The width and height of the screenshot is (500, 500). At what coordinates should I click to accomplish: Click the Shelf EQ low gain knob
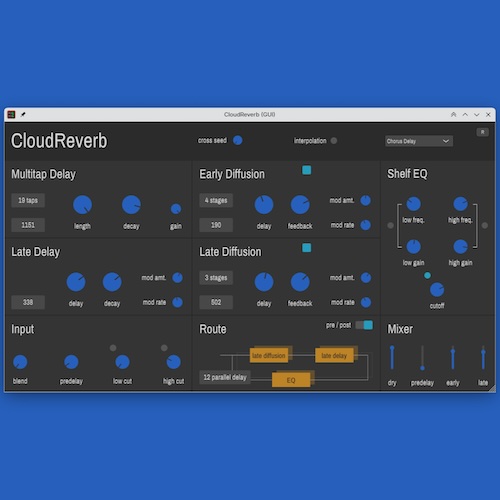pyautogui.click(x=414, y=247)
